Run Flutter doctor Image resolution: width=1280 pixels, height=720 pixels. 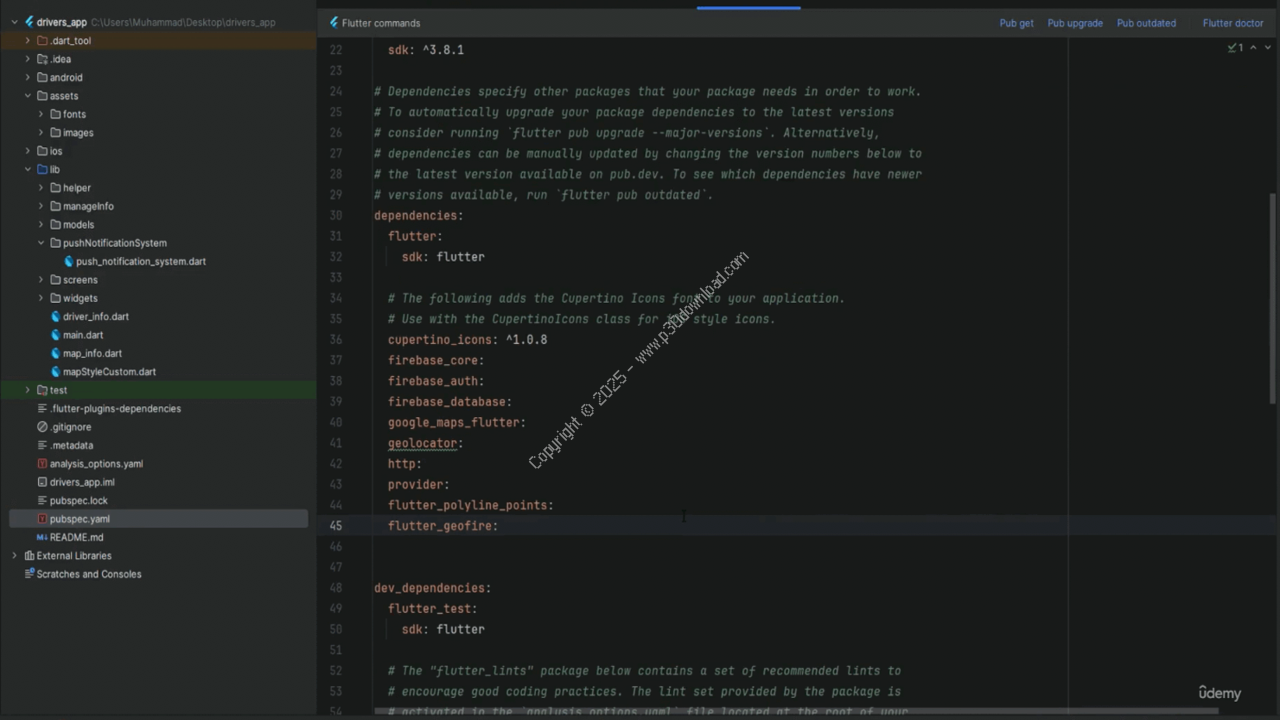pyautogui.click(x=1233, y=23)
